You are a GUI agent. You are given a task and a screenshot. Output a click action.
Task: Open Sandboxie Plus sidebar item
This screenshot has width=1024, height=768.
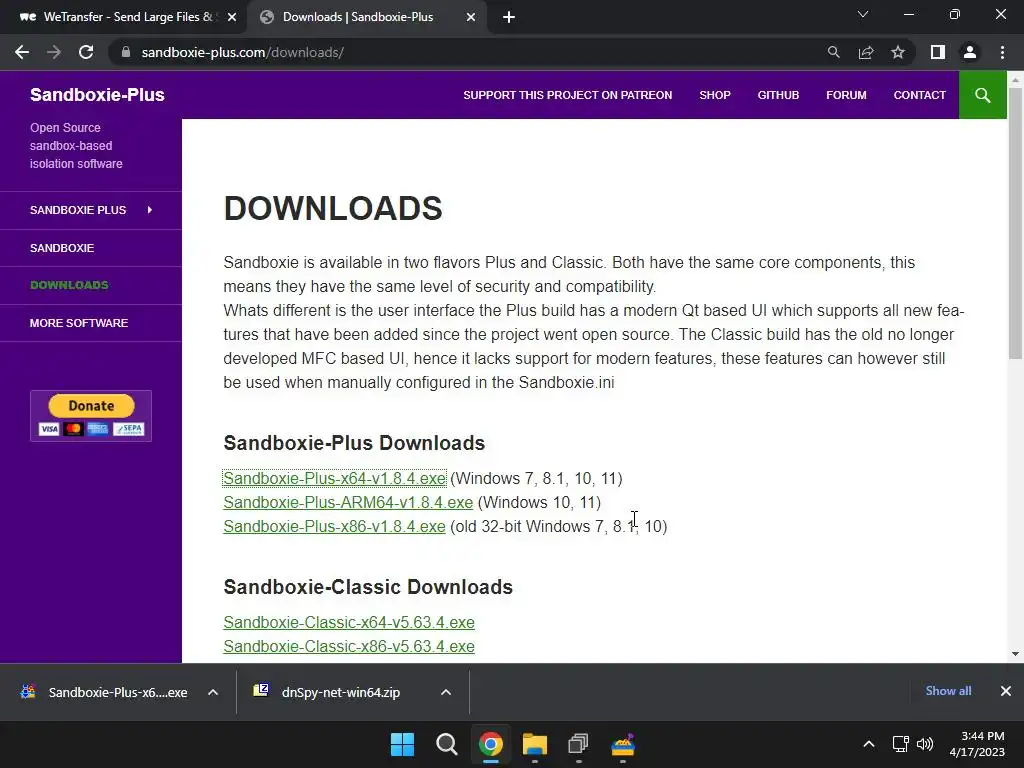pyautogui.click(x=78, y=210)
